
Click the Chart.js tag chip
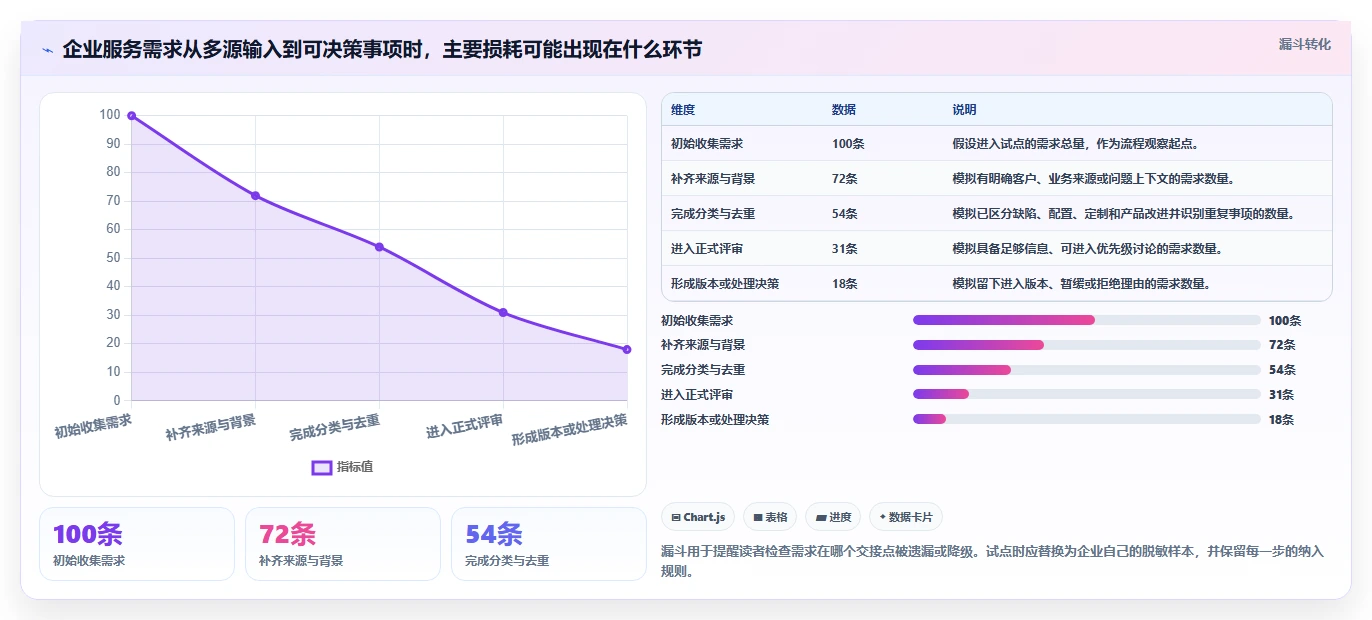click(699, 517)
